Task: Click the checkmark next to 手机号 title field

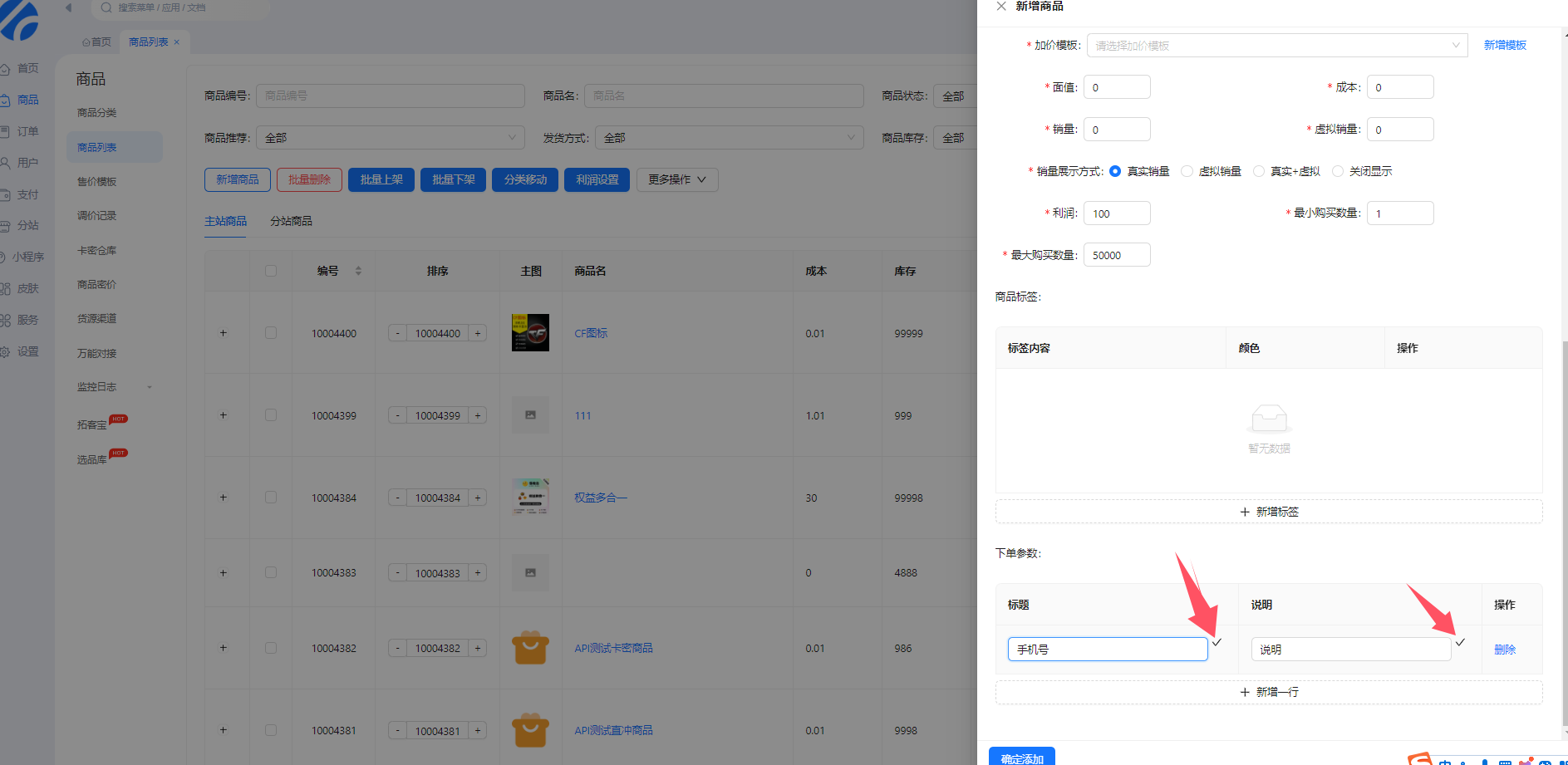Action: [x=1217, y=642]
